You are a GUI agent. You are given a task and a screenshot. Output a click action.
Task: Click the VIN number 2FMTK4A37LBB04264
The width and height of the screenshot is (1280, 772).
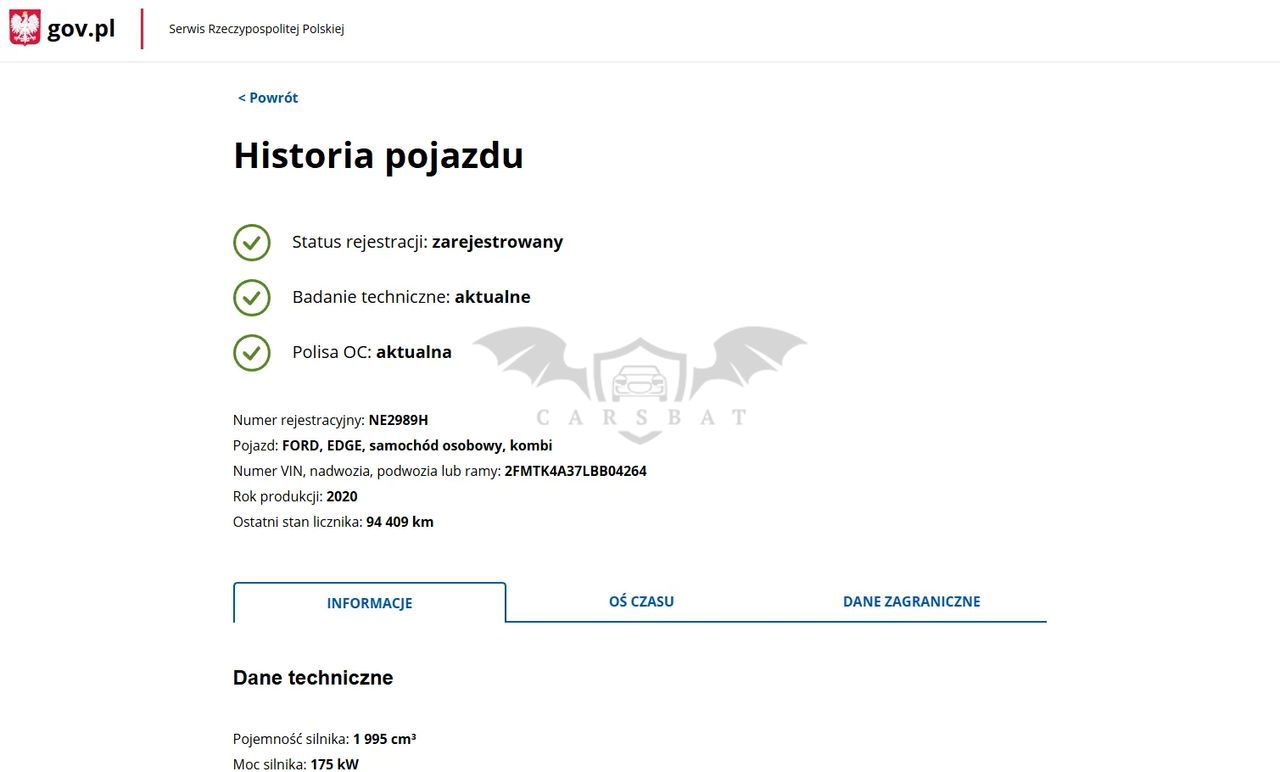tap(575, 471)
